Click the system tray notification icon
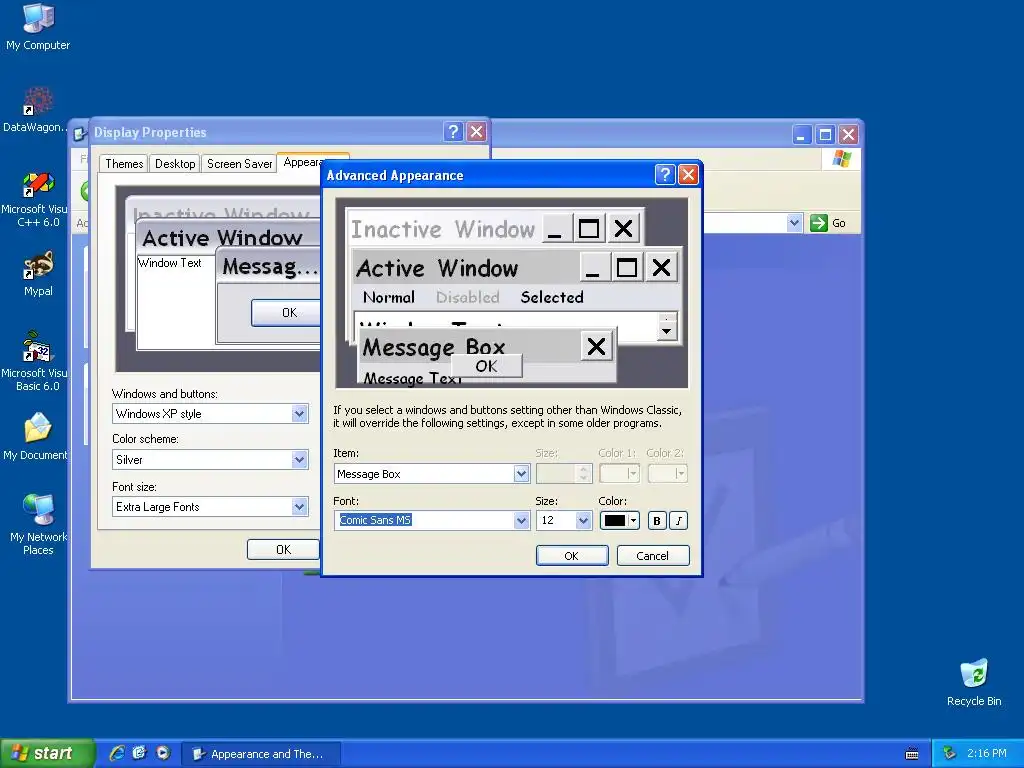Screen dimensions: 1024x768 coord(950,754)
